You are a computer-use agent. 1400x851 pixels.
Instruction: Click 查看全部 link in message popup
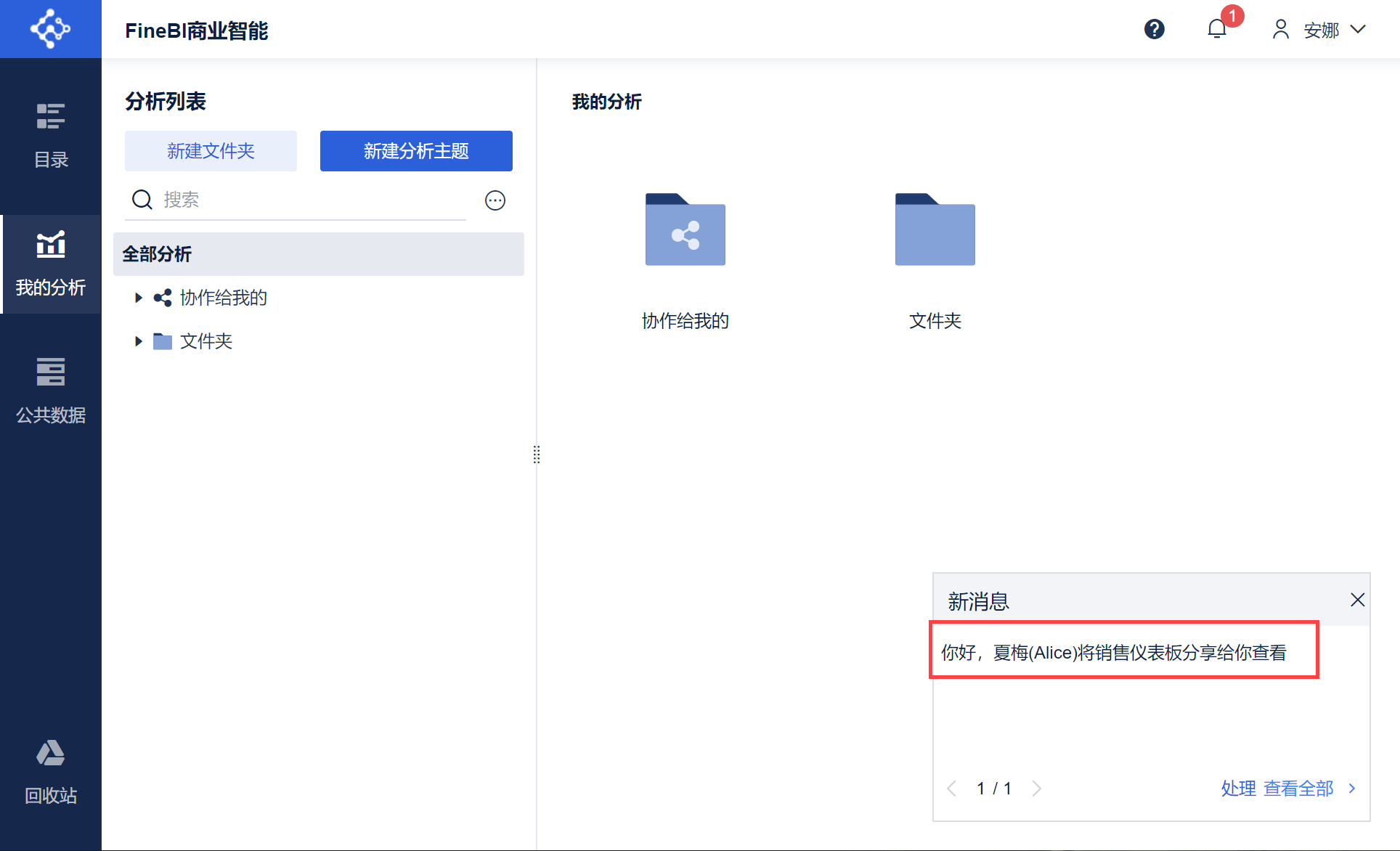(x=1298, y=789)
